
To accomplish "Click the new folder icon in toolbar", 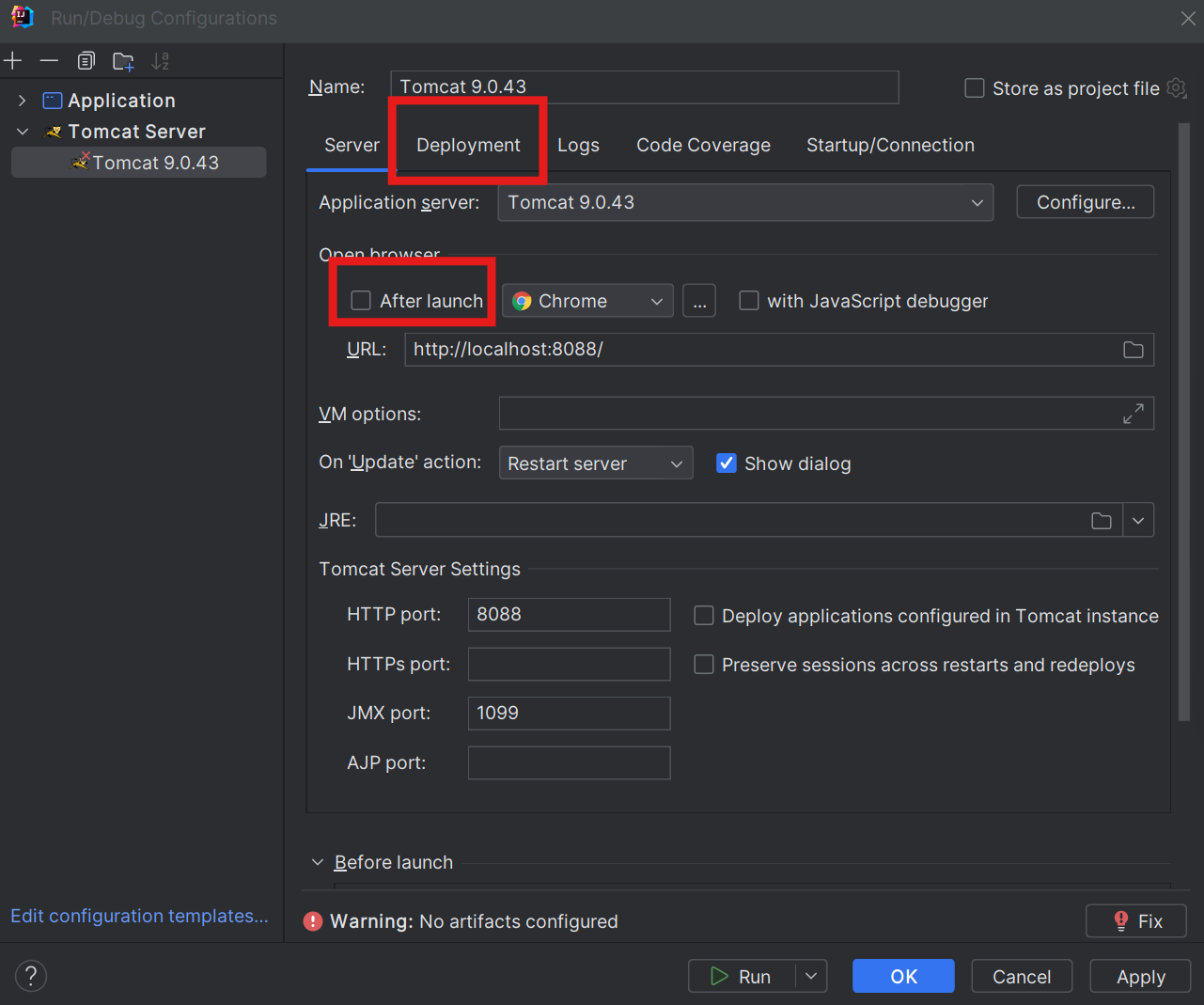I will [123, 61].
